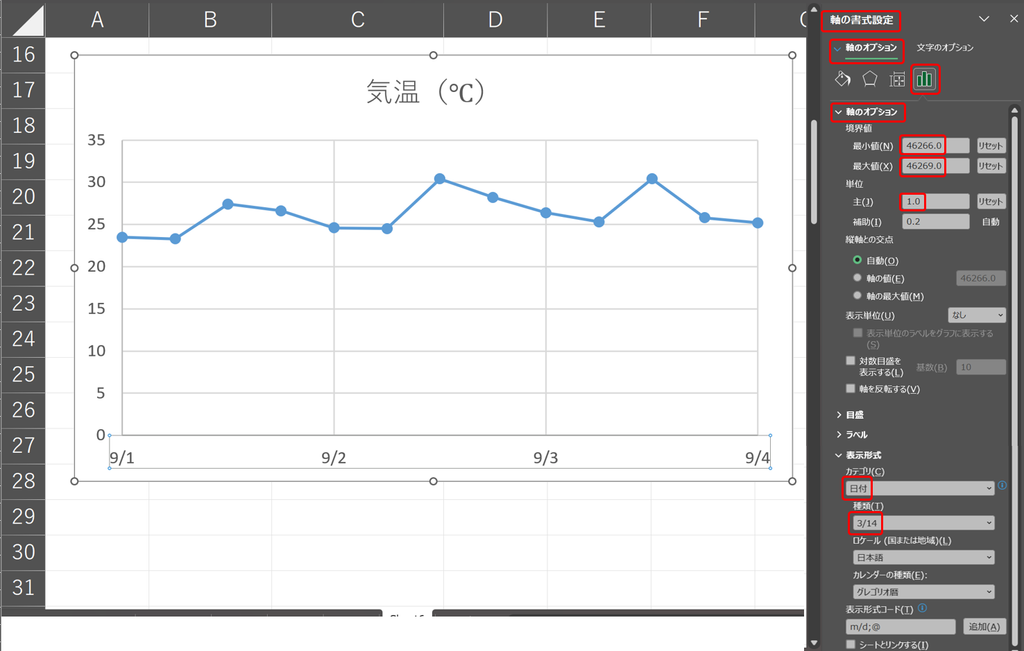Select the 軸の最大値(M) radio button
The width and height of the screenshot is (1024, 651).
pos(857,295)
